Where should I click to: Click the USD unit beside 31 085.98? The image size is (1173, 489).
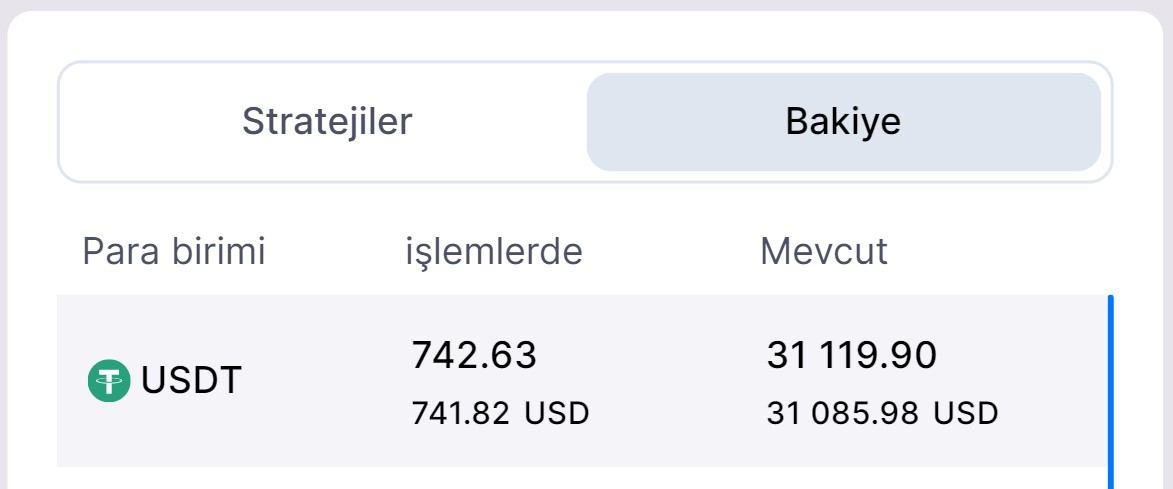(x=966, y=413)
